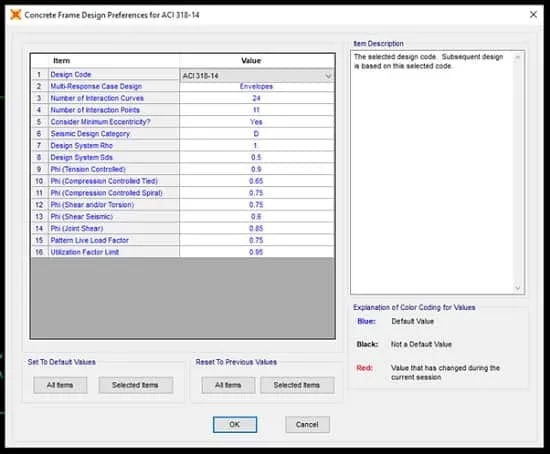Close the Concrete Frame Design Preferences dialog
This screenshot has height=454, width=550.
[533, 15]
